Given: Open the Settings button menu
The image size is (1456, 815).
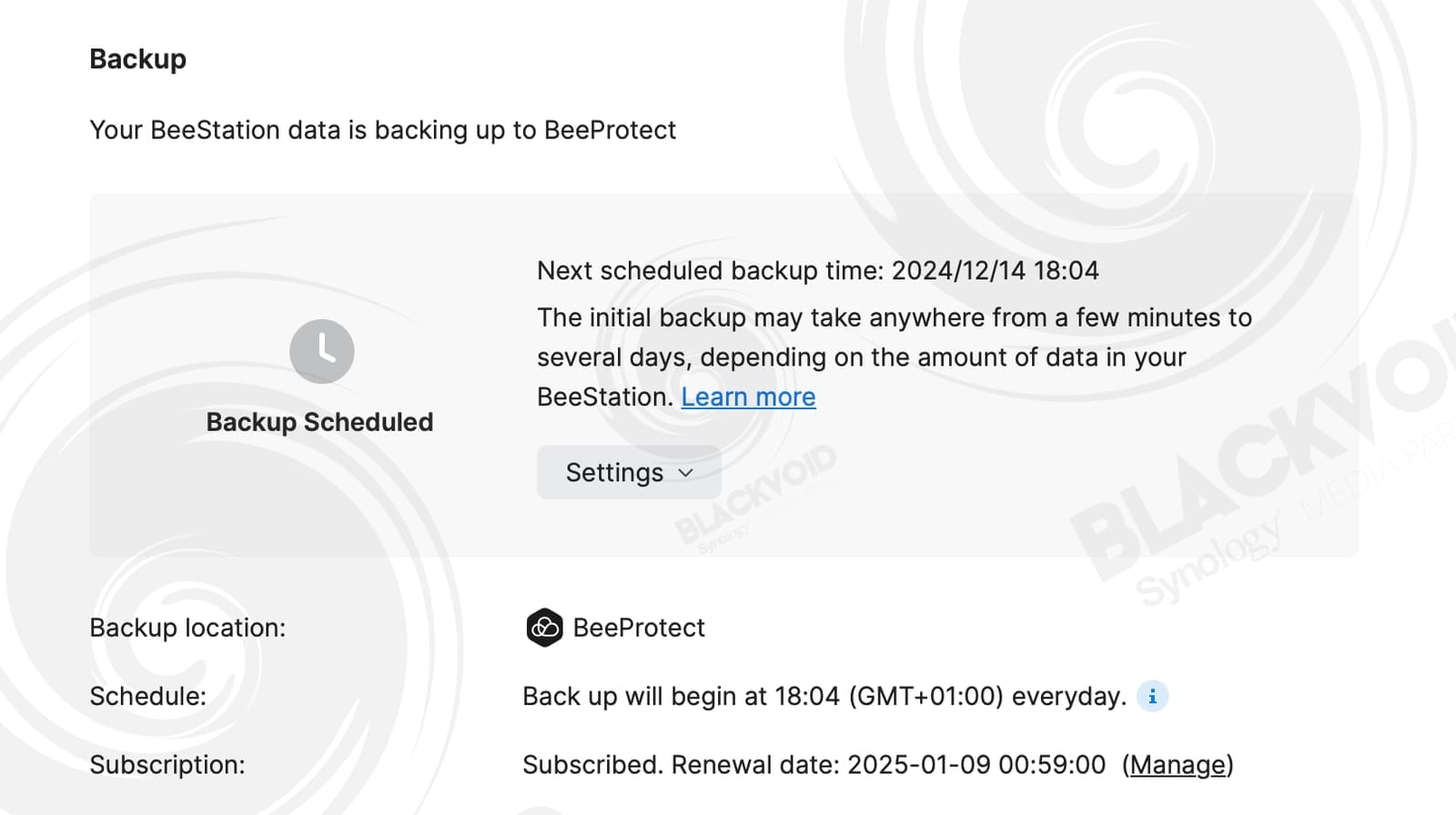Looking at the screenshot, I should 629,472.
